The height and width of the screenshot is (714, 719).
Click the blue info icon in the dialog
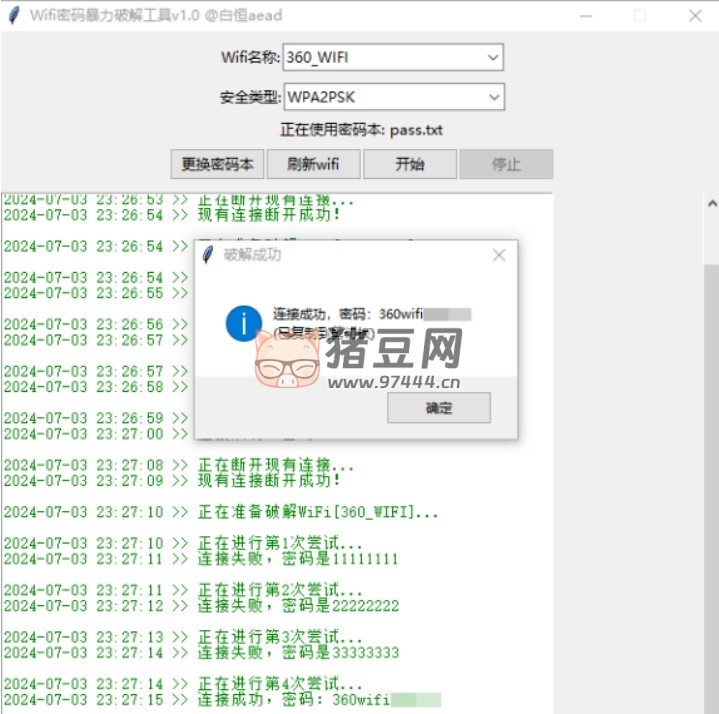coord(244,322)
